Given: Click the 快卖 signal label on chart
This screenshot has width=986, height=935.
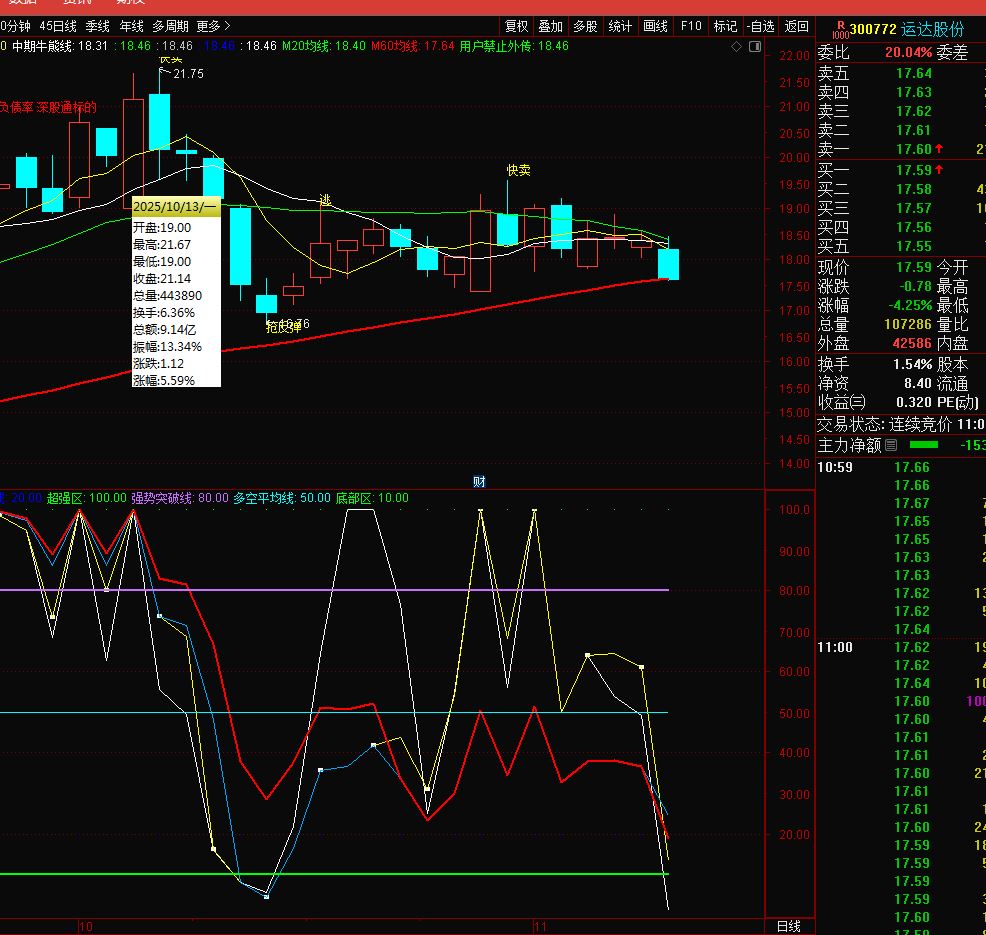Looking at the screenshot, I should tap(519, 170).
